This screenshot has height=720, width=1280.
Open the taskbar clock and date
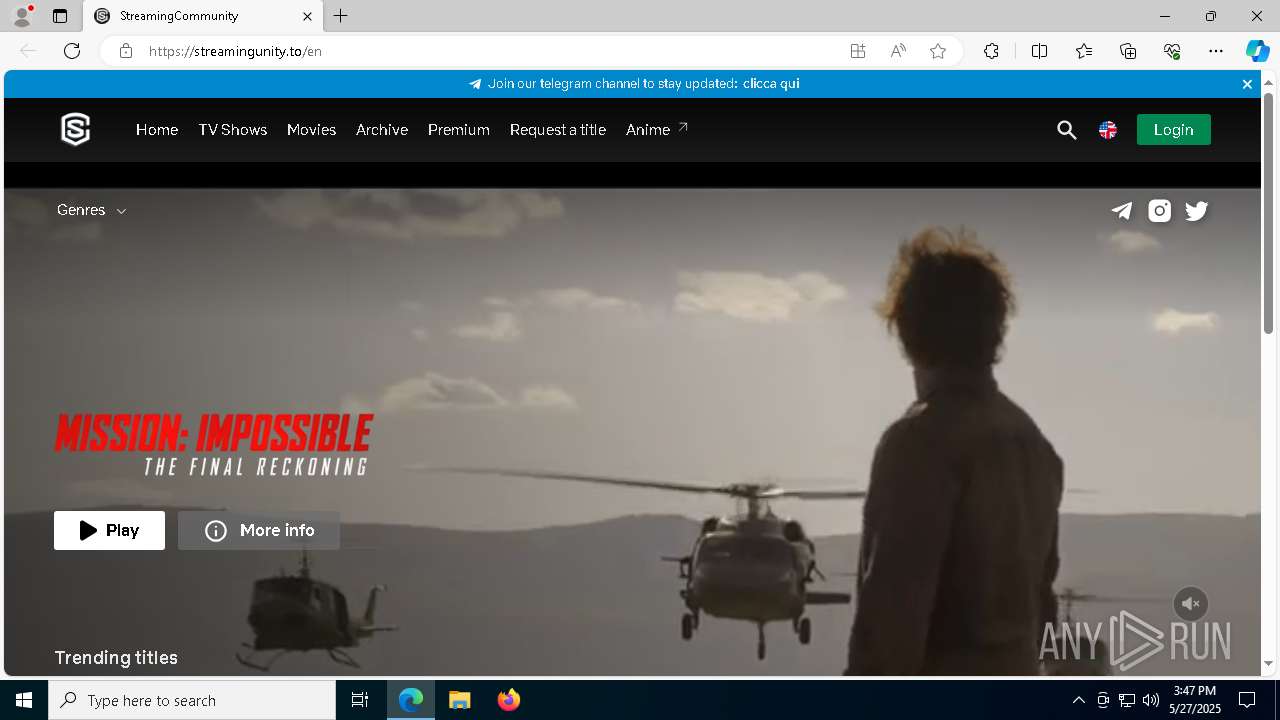click(1195, 700)
